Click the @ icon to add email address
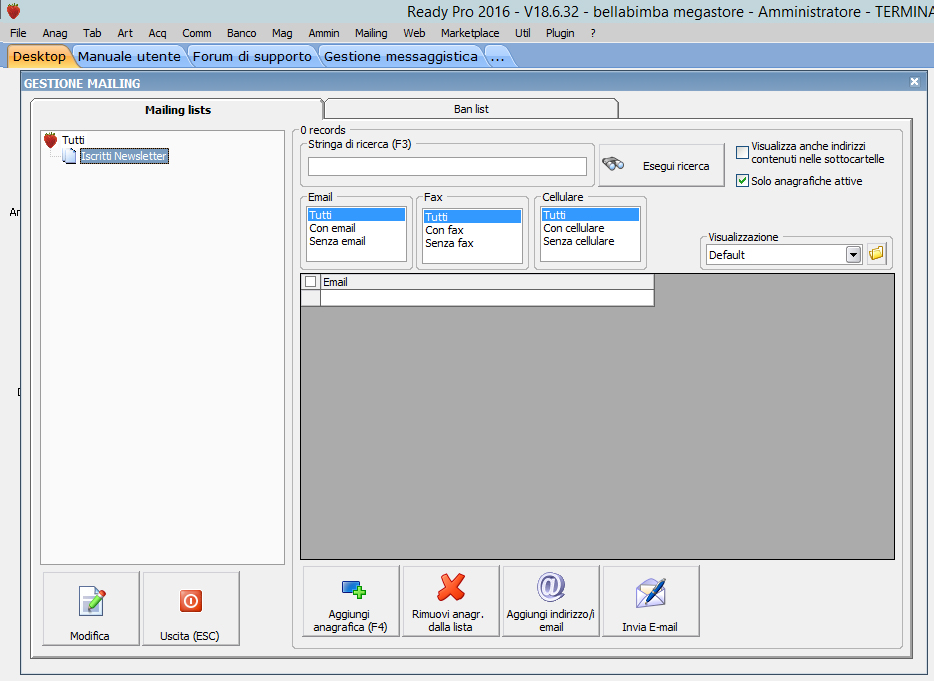 pyautogui.click(x=551, y=587)
